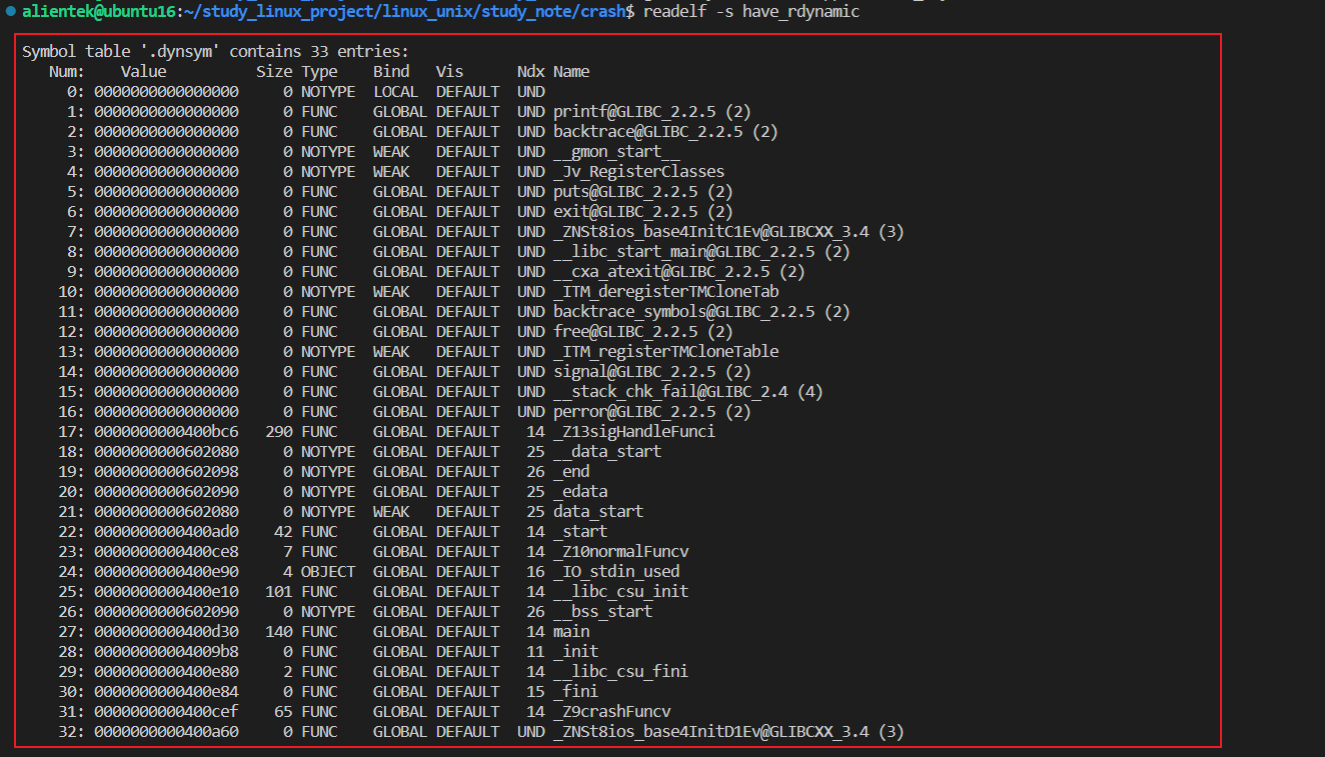The width and height of the screenshot is (1325, 757).
Task: Click the blue dot before the shell prompt
Action: pyautogui.click(x=10, y=12)
